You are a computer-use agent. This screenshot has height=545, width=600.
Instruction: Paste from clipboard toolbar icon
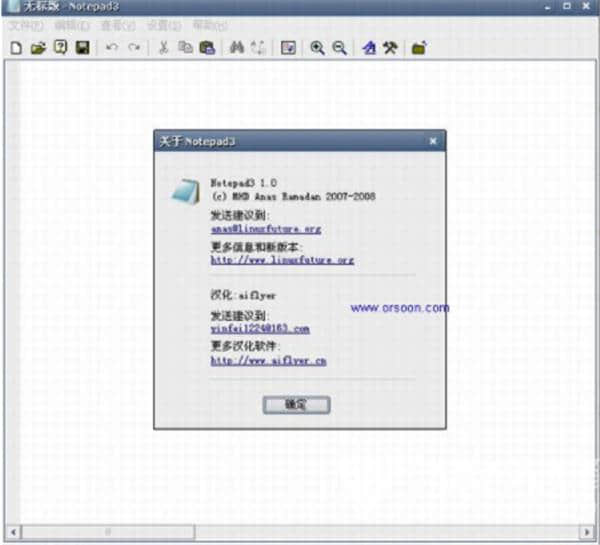click(x=207, y=48)
